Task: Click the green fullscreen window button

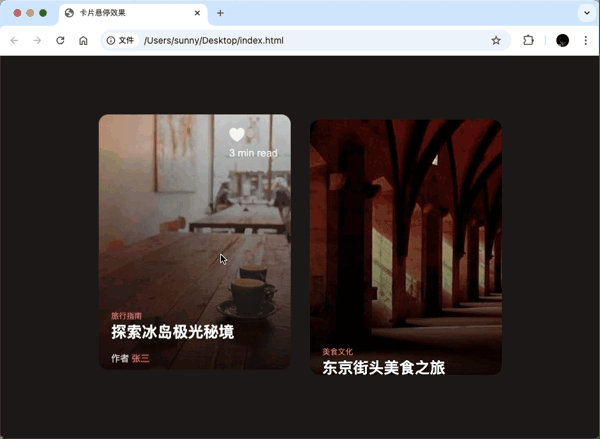Action: click(43, 13)
